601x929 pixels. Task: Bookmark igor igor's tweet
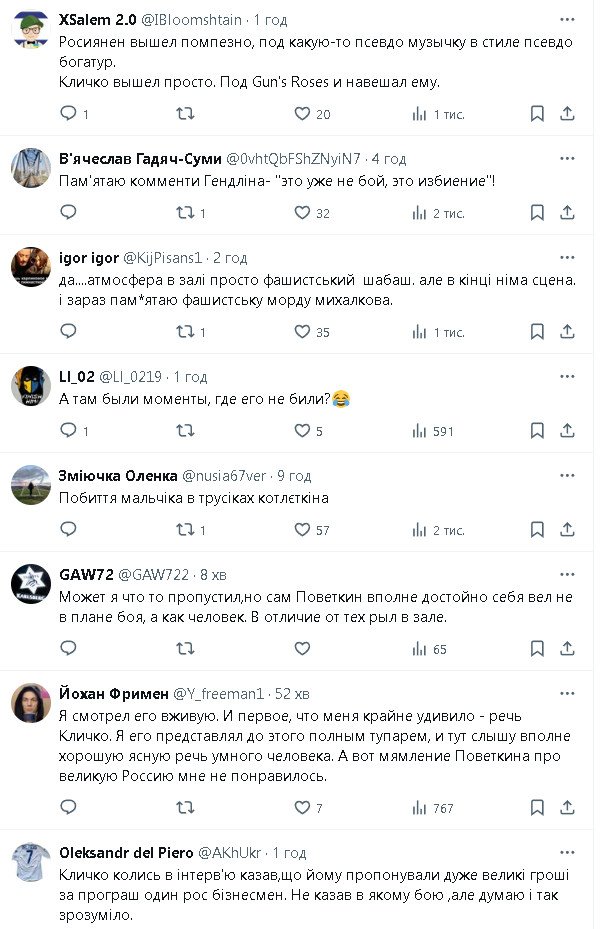[537, 332]
